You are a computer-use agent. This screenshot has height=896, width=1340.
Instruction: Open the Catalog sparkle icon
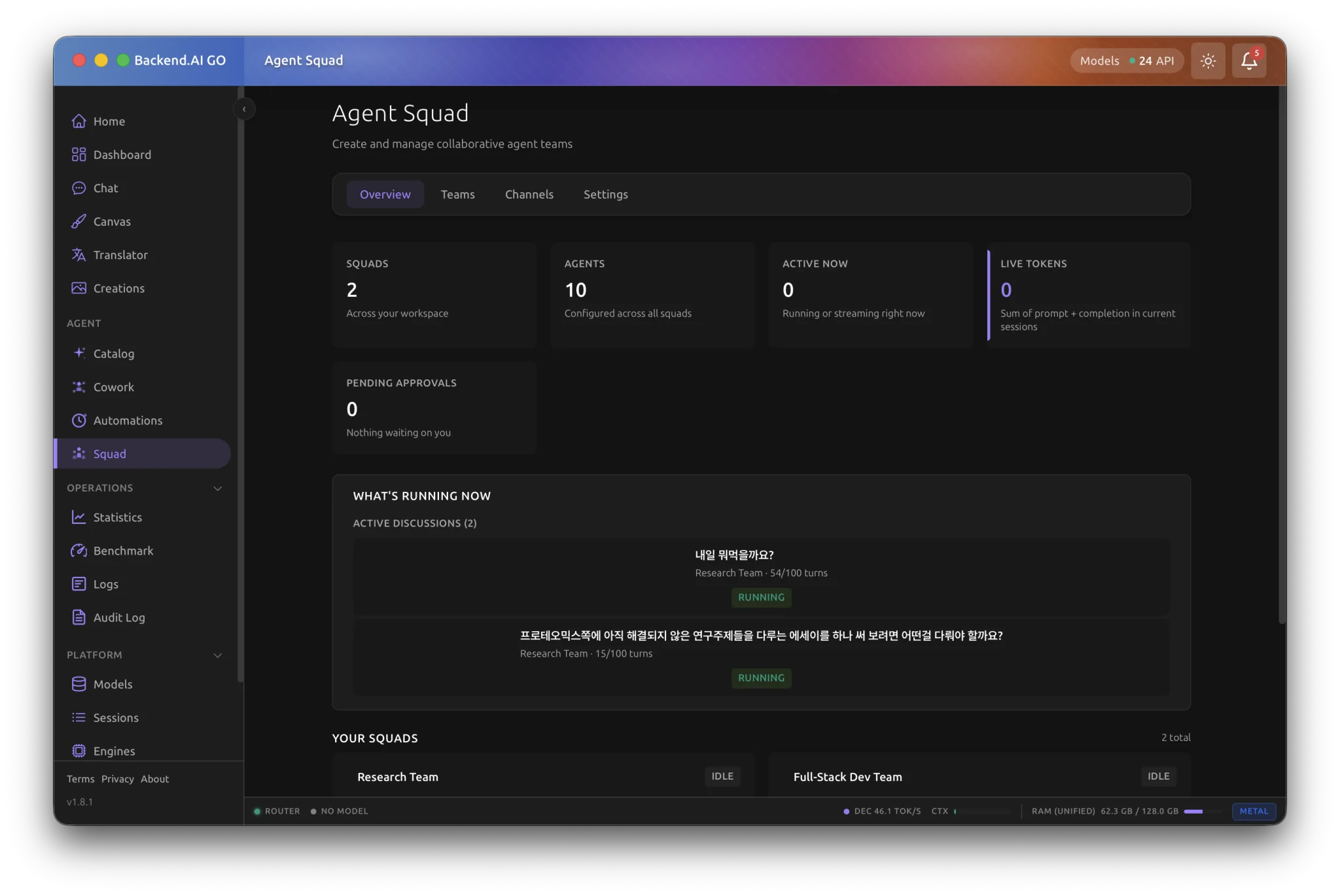pos(79,353)
